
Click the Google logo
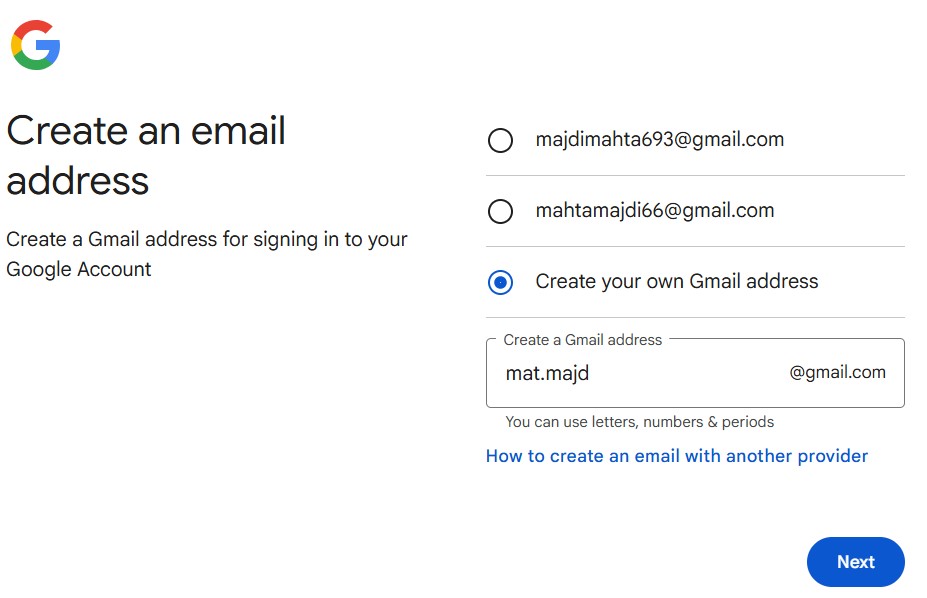36,45
